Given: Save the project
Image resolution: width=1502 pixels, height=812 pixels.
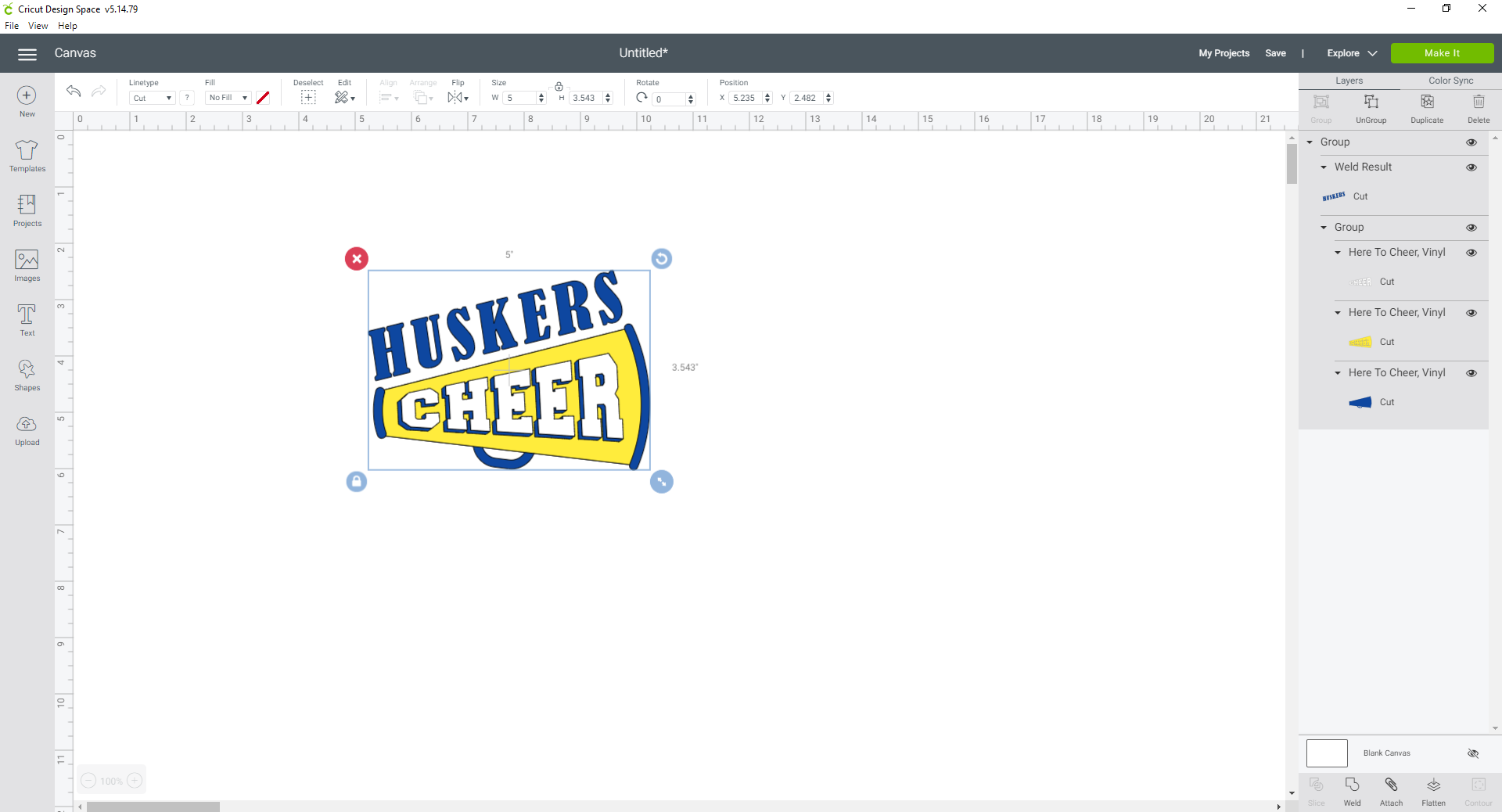Looking at the screenshot, I should pos(1275,53).
